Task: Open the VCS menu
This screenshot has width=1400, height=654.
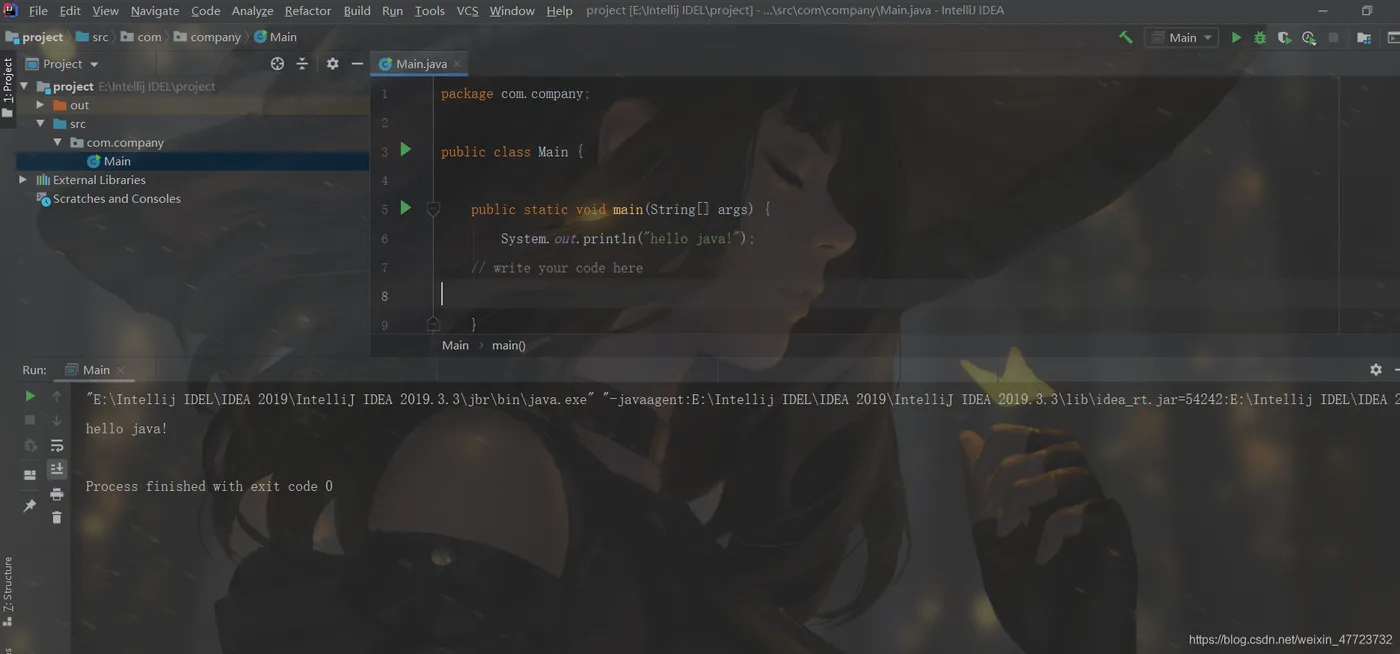Action: point(467,10)
